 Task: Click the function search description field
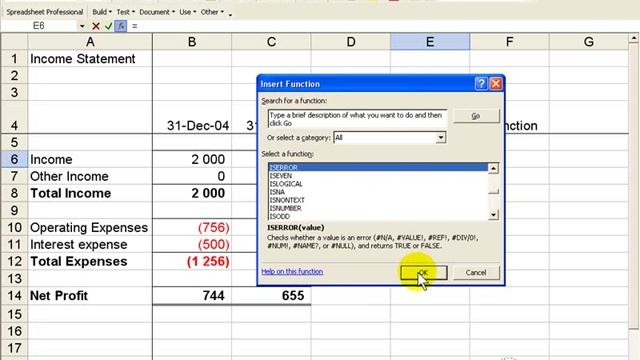358,119
